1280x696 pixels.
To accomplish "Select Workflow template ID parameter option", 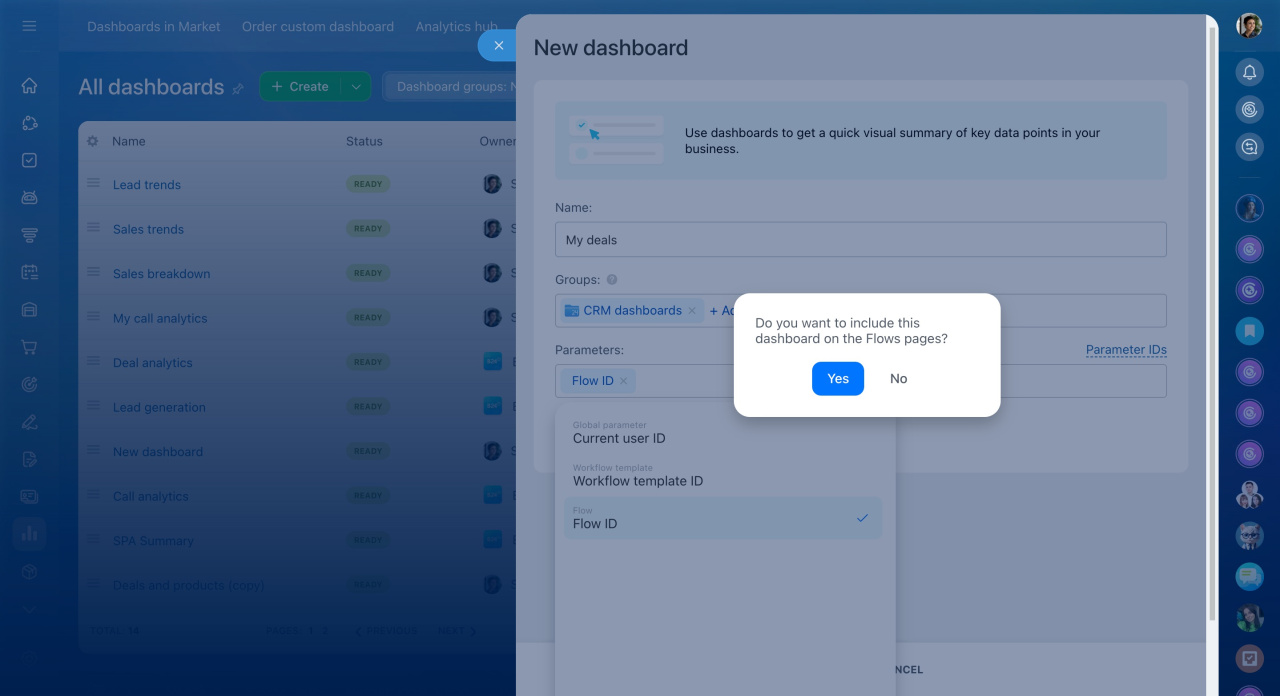I will coord(722,475).
